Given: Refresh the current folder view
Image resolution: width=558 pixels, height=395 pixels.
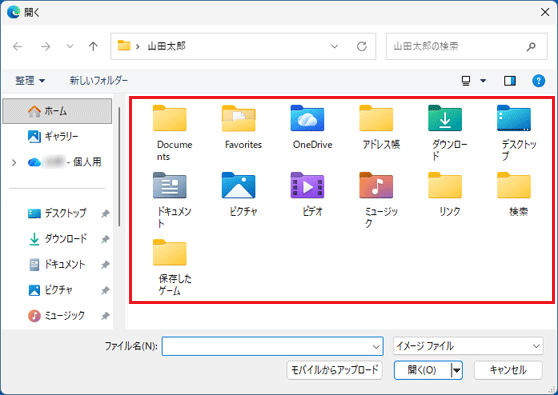Looking at the screenshot, I should 362,46.
